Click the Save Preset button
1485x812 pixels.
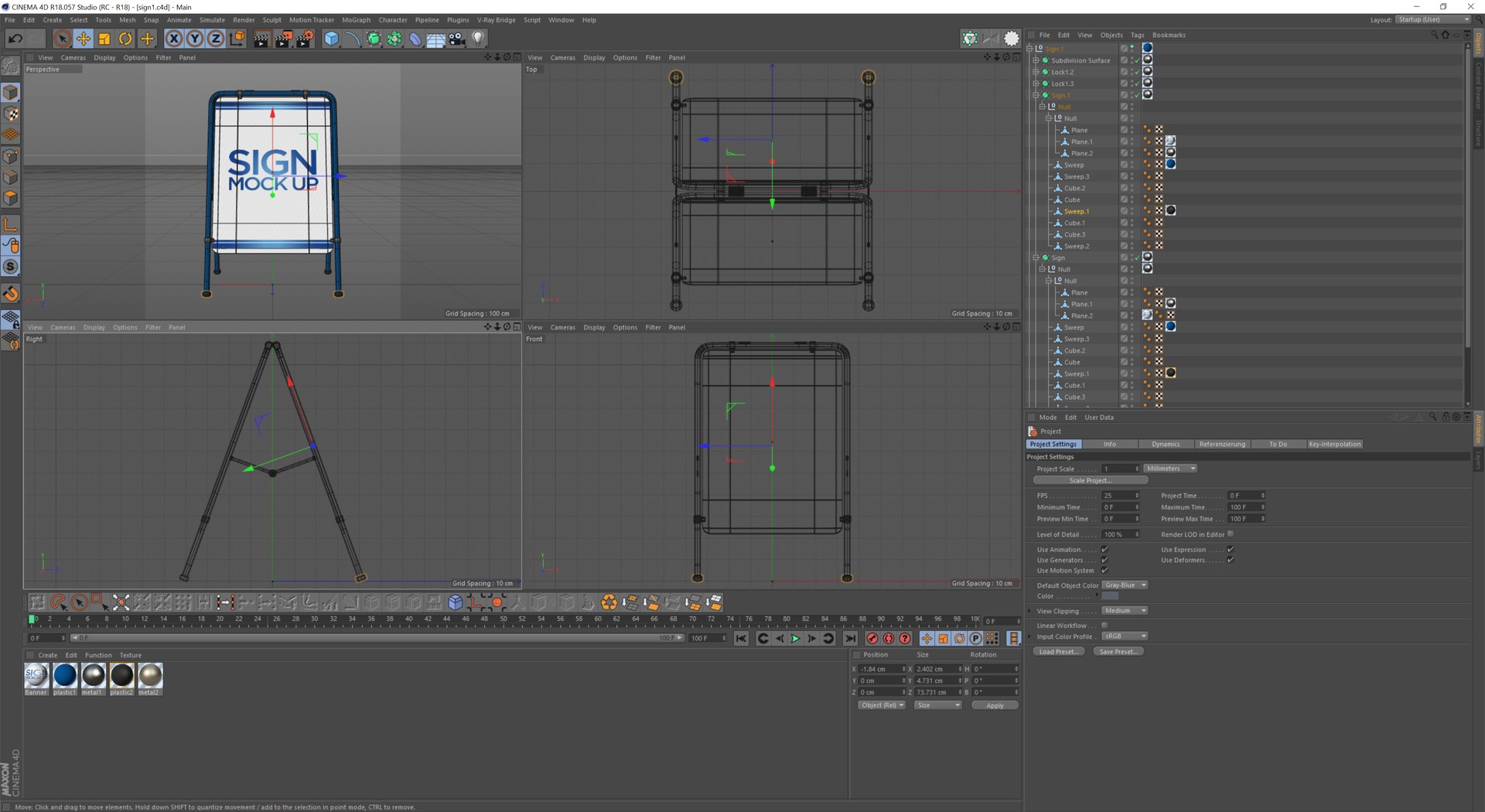(1118, 652)
